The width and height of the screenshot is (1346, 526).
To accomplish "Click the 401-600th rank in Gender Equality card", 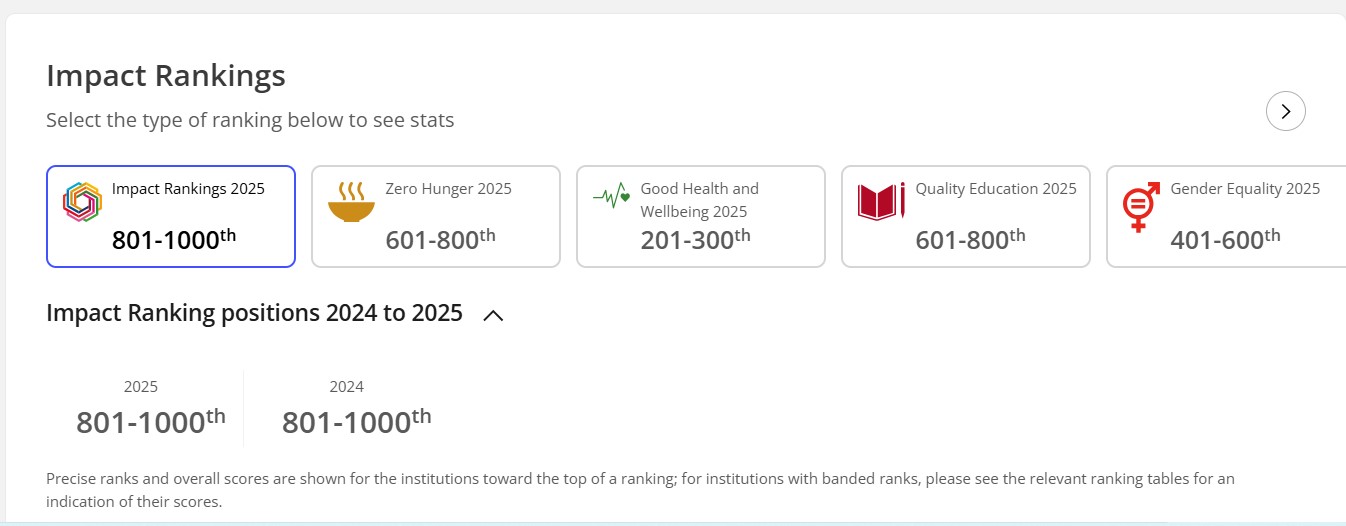I will tap(1225, 239).
